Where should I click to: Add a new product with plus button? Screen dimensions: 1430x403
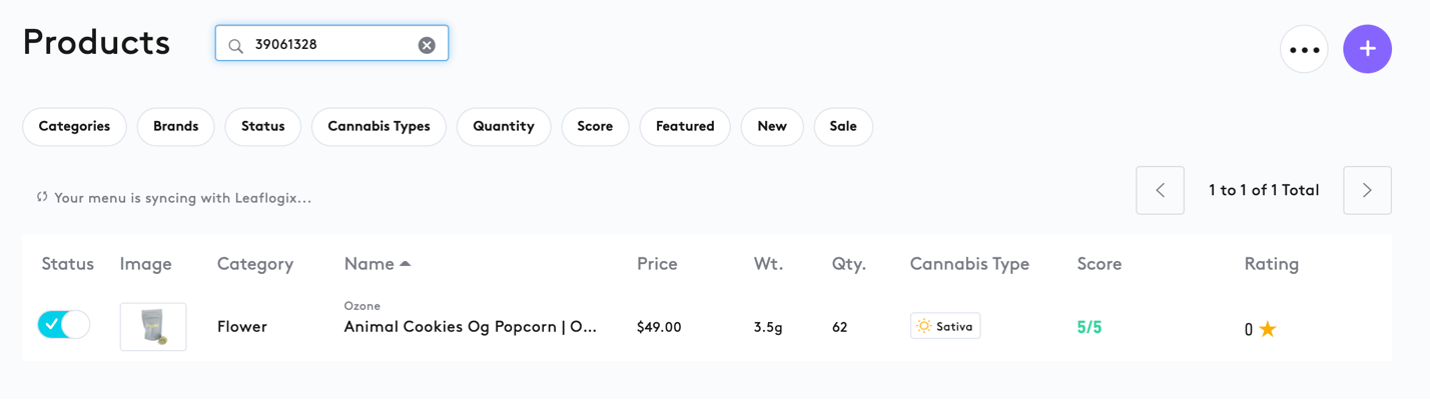pos(1367,49)
